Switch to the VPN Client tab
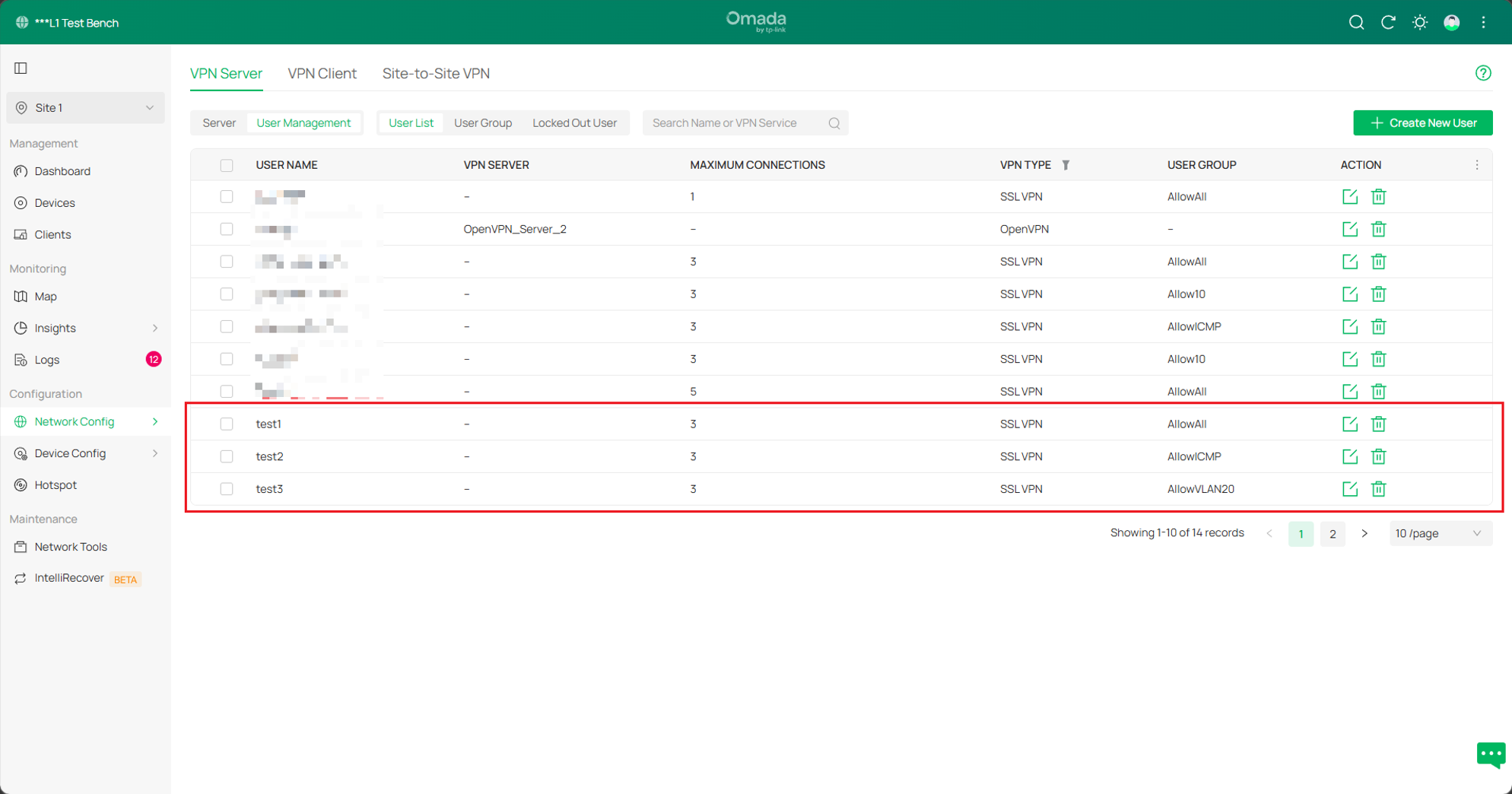 pos(322,74)
